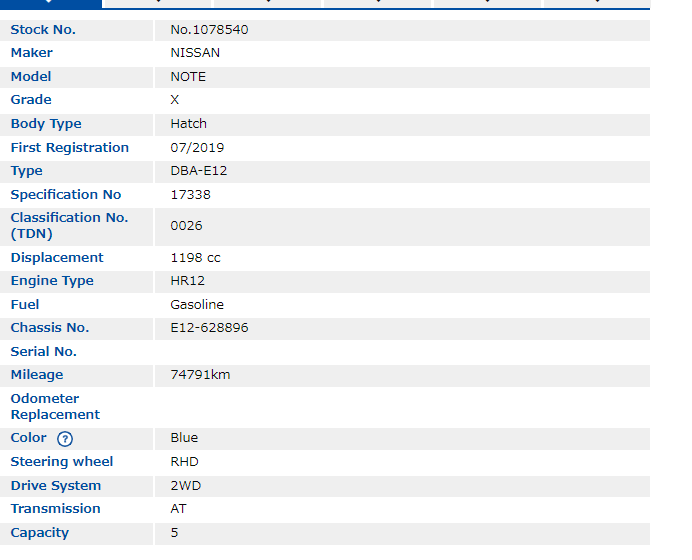Select the 1198 cc displacement value
Viewport: 692px width, 560px height.
point(195,258)
